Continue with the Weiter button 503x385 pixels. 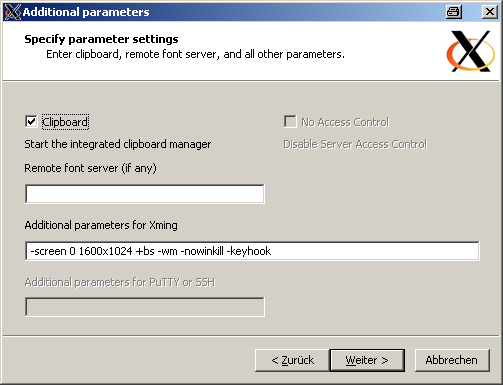point(367,360)
